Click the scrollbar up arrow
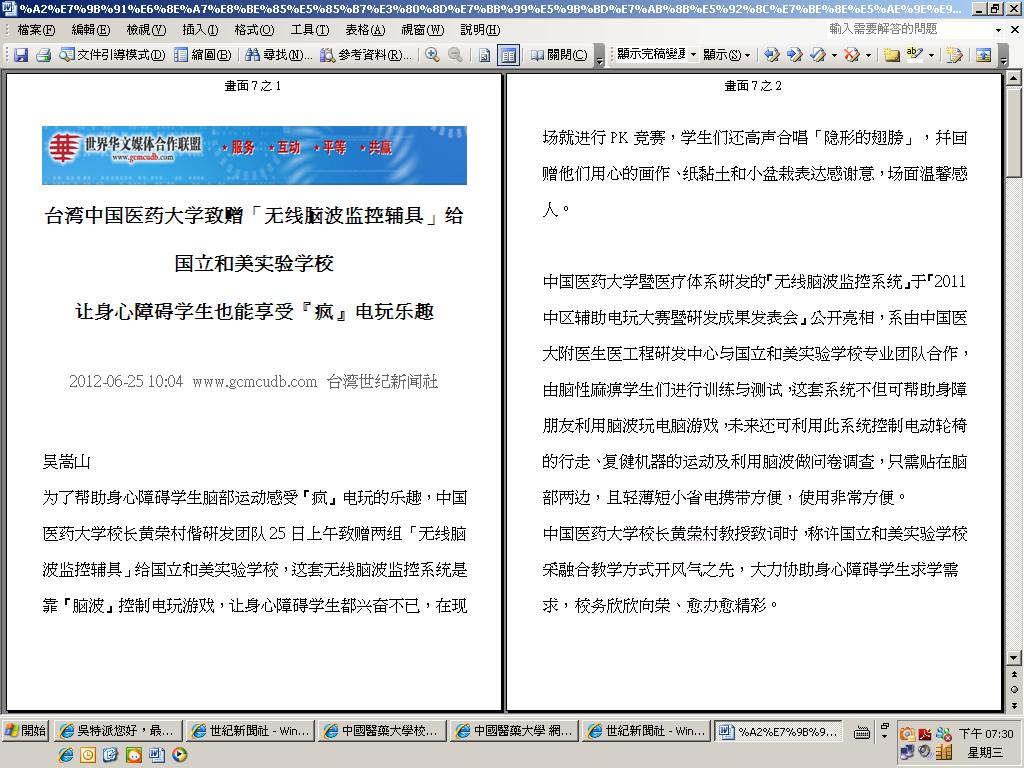The width and height of the screenshot is (1024, 768). [1014, 78]
